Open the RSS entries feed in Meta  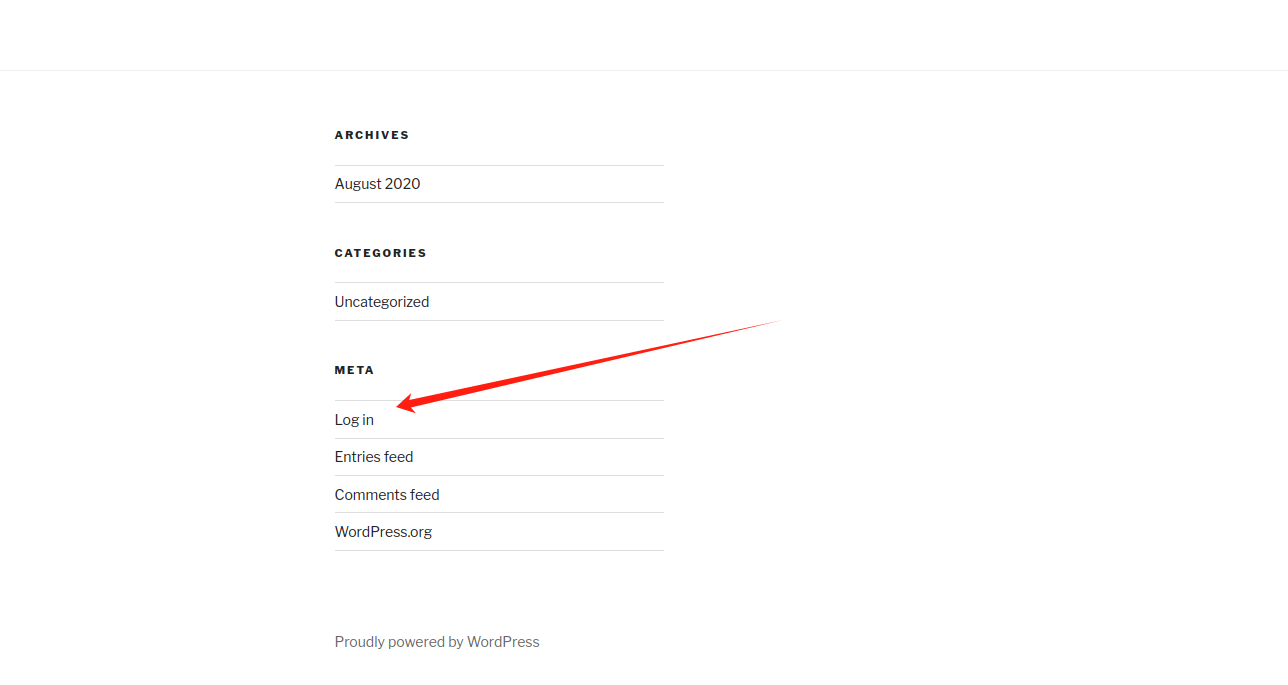[373, 457]
